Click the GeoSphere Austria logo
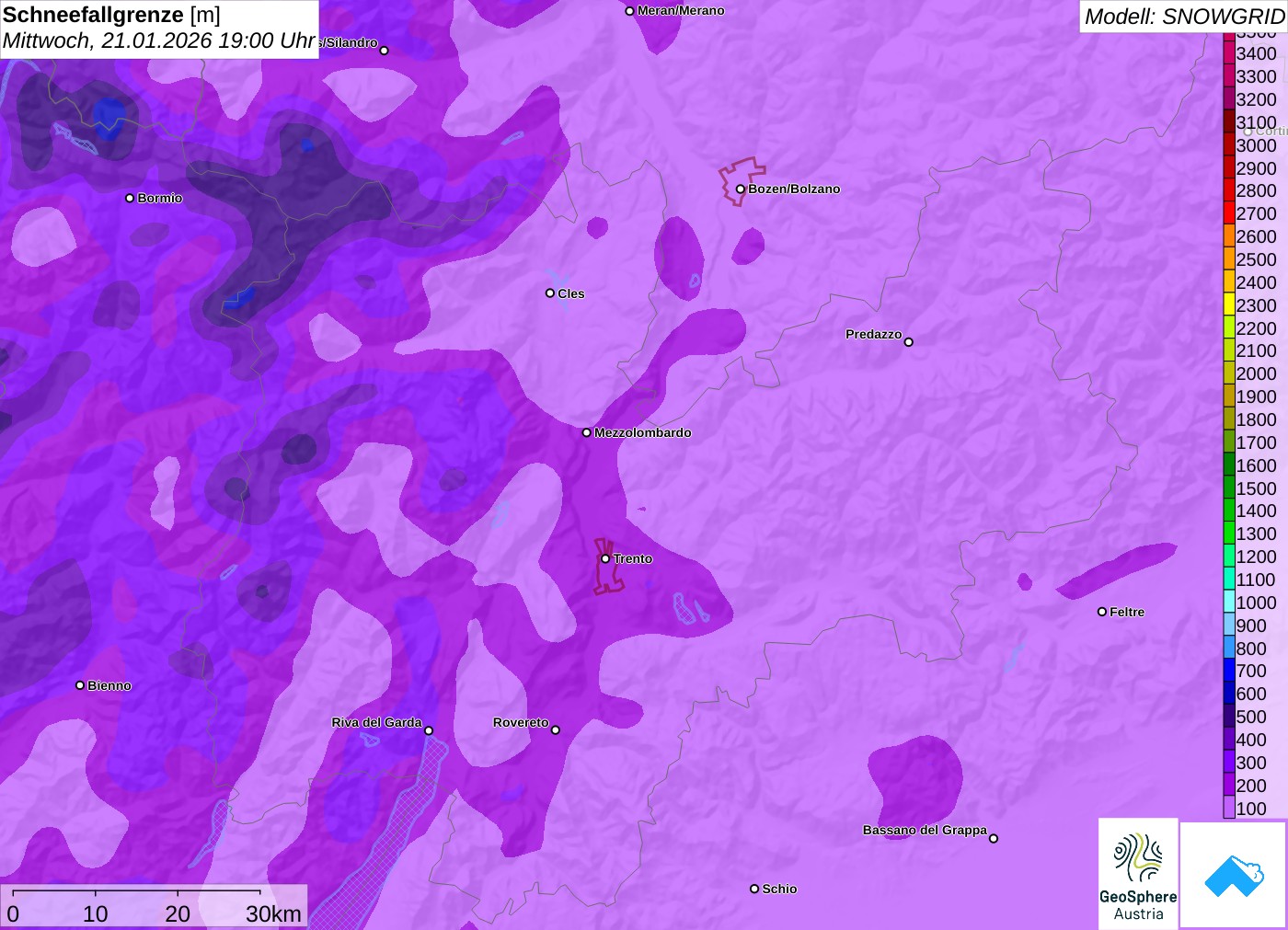Image resolution: width=1288 pixels, height=930 pixels. pyautogui.click(x=1138, y=874)
